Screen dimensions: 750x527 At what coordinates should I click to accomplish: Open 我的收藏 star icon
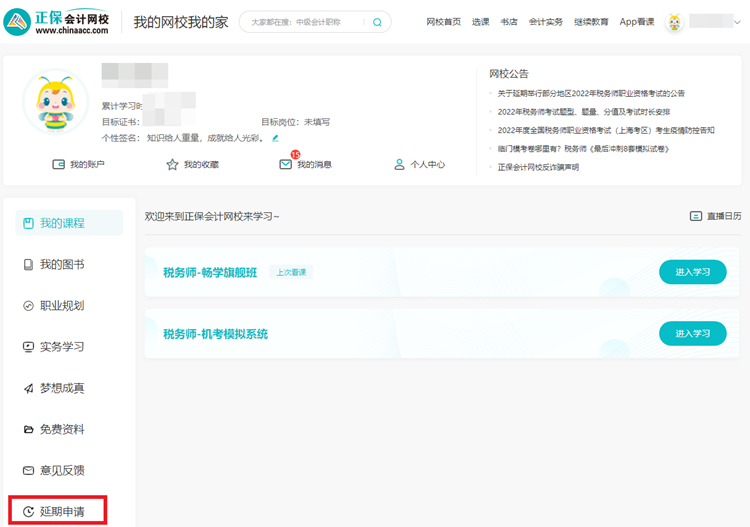(x=172, y=164)
